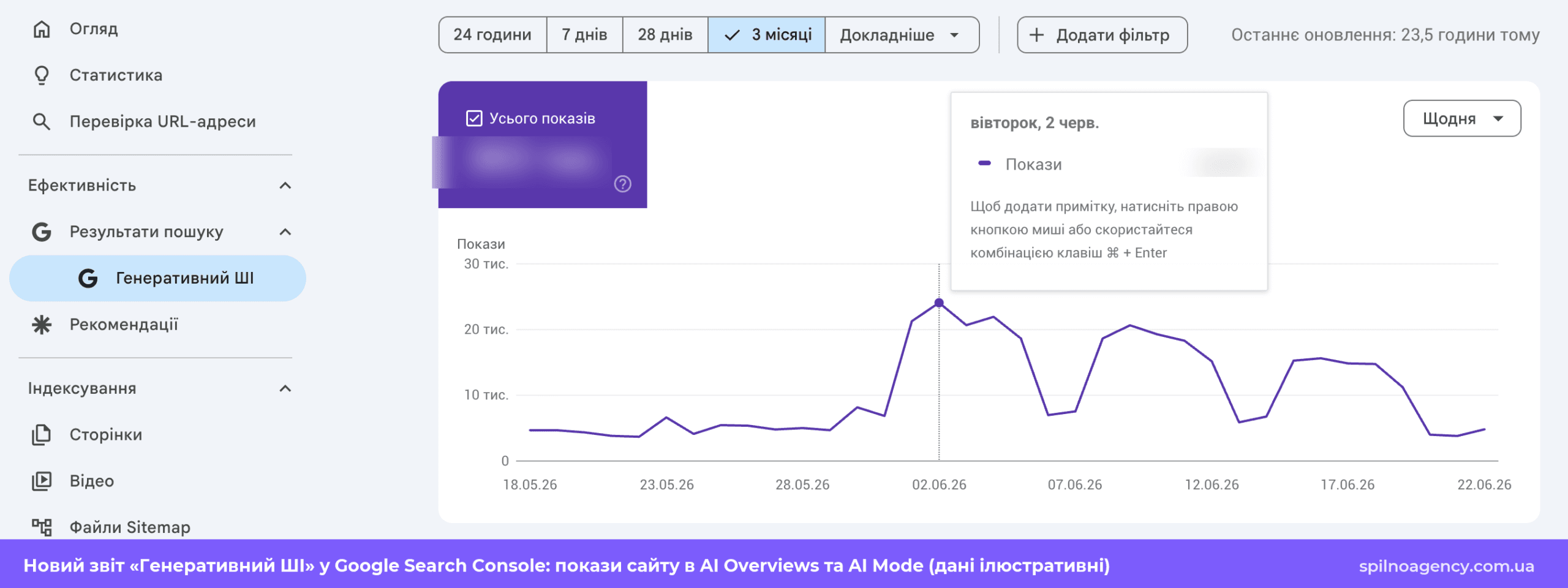Click the asterisk icon next to Рекомендації
1568x588 pixels.
(x=42, y=325)
